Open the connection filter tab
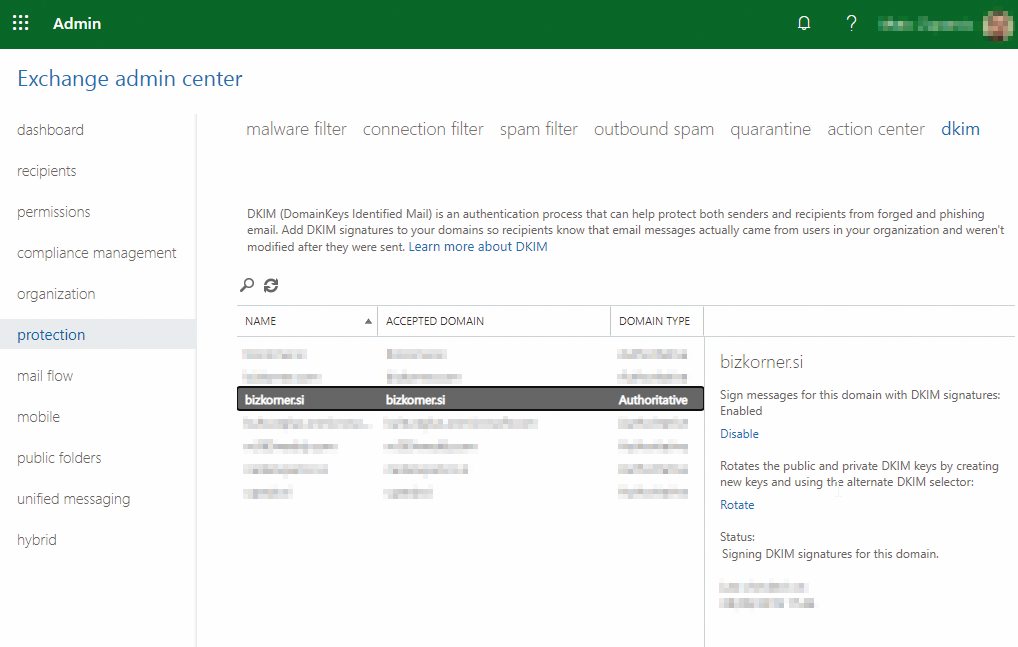 point(423,129)
